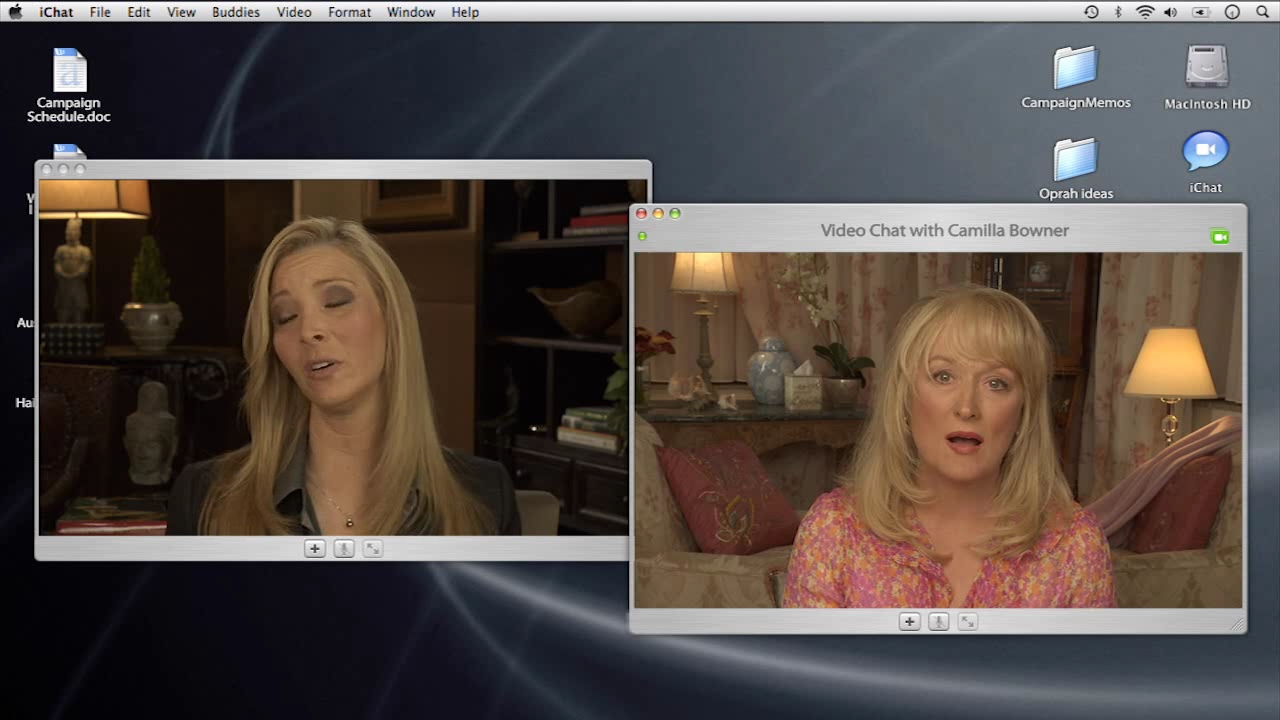Select the Oprah ideas folder
1280x720 pixels.
point(1076,168)
